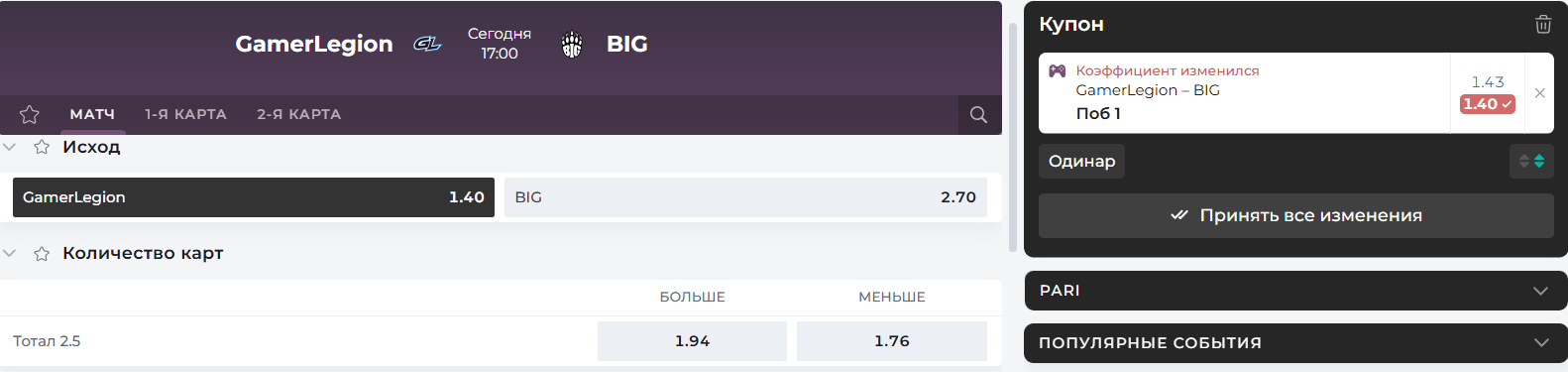This screenshot has width=1568, height=372.
Task: Favorite the Количество карт market star
Action: coord(42,253)
